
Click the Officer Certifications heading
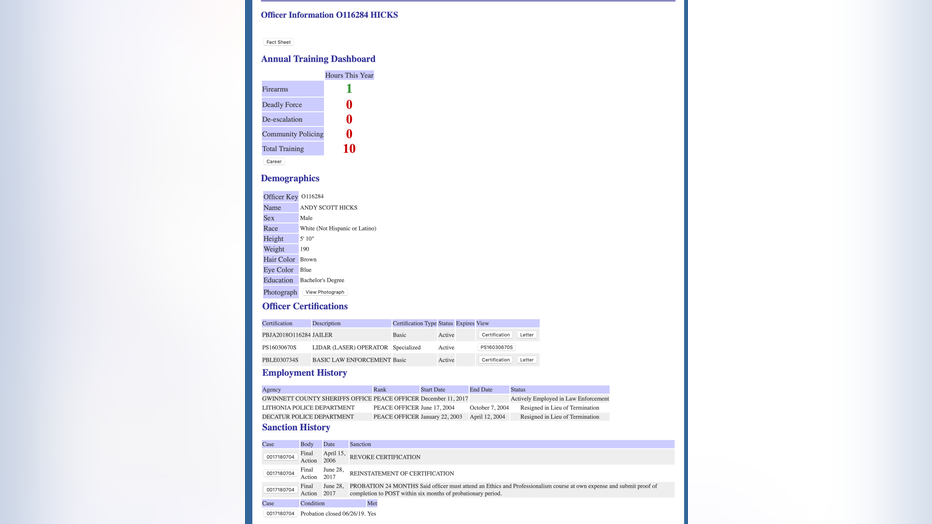coord(305,307)
